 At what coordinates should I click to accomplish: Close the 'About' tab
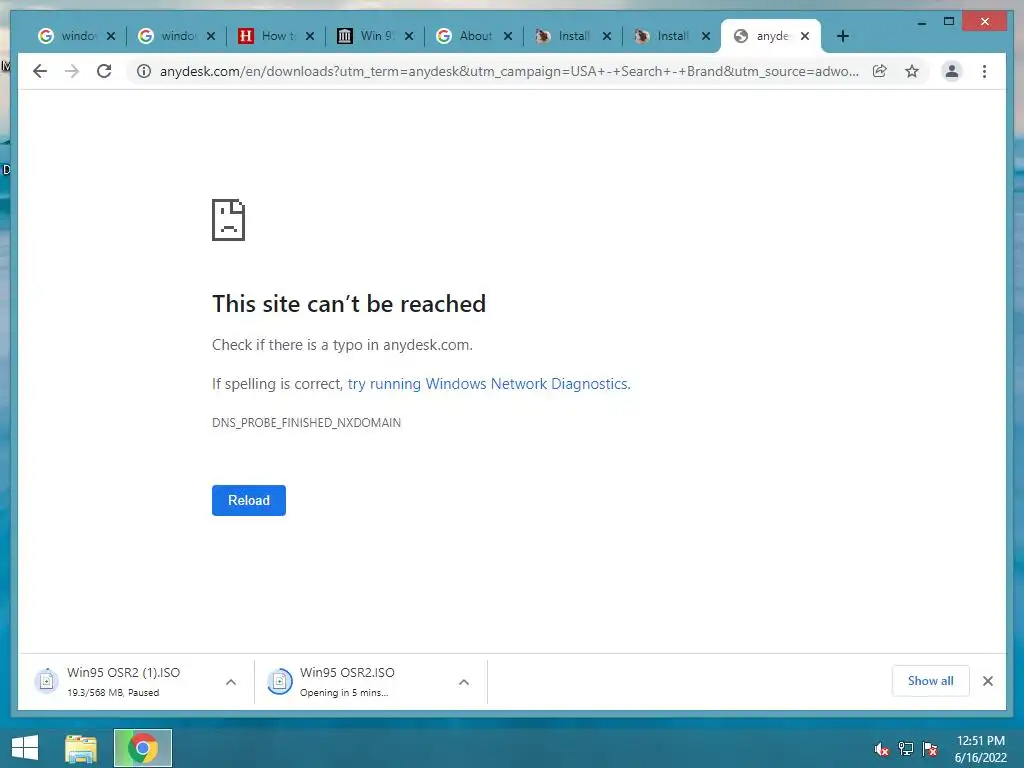click(507, 36)
